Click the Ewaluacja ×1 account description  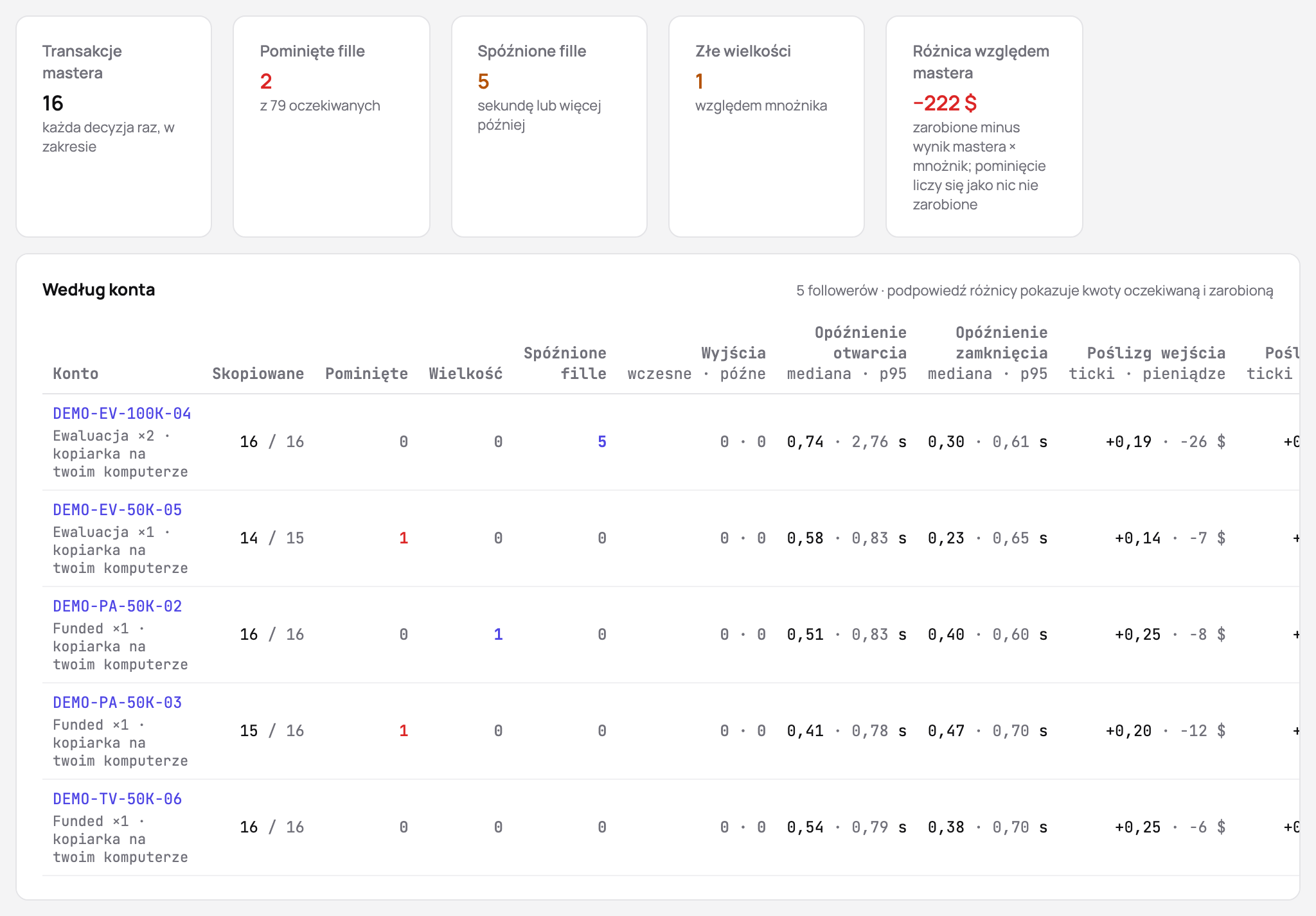(120, 550)
